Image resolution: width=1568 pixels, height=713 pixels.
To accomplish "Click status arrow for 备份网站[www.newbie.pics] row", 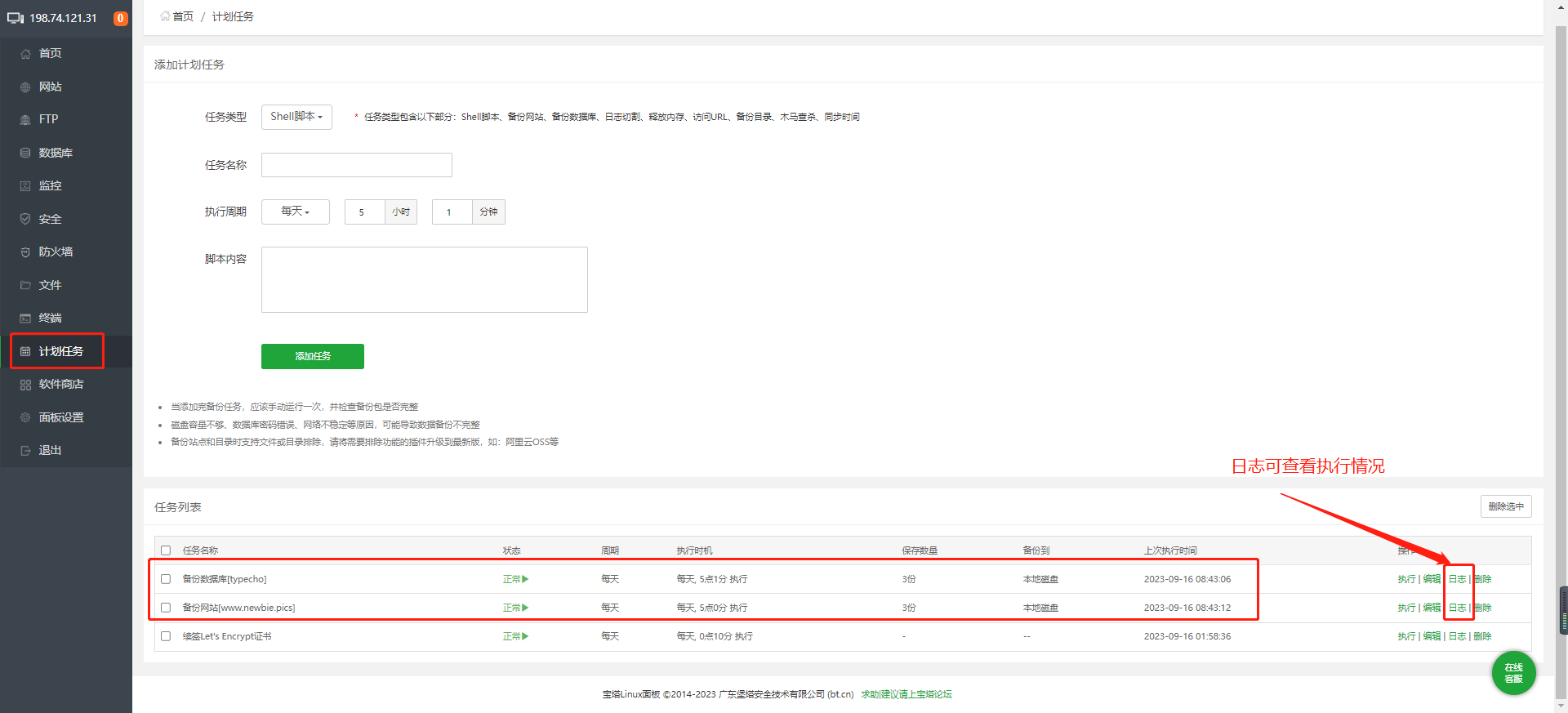I will coord(525,608).
